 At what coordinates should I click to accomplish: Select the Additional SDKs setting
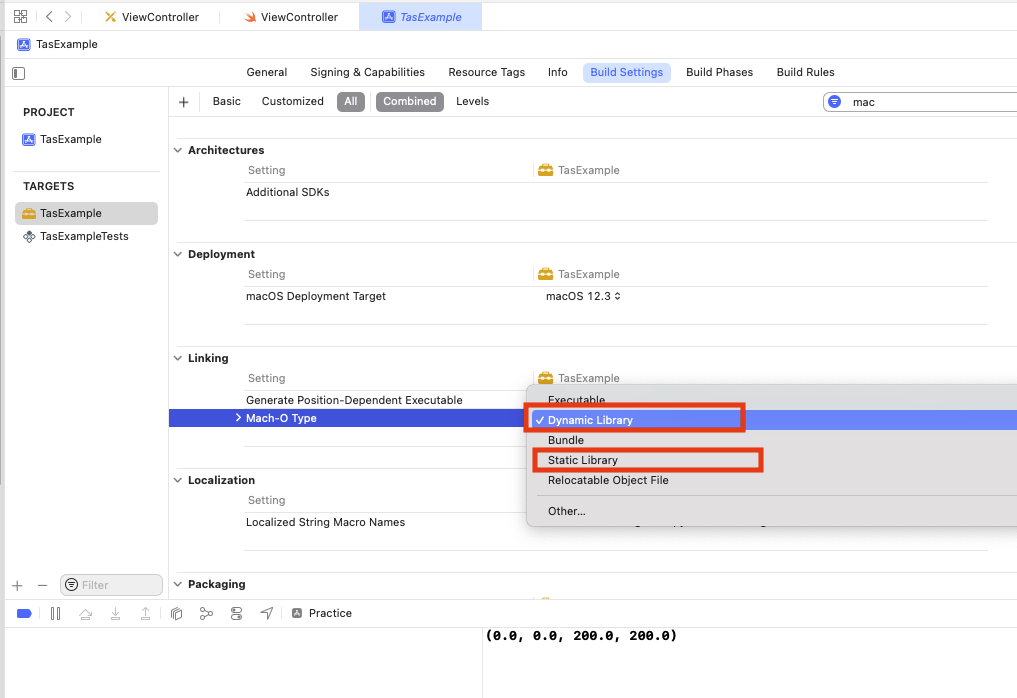coord(287,193)
